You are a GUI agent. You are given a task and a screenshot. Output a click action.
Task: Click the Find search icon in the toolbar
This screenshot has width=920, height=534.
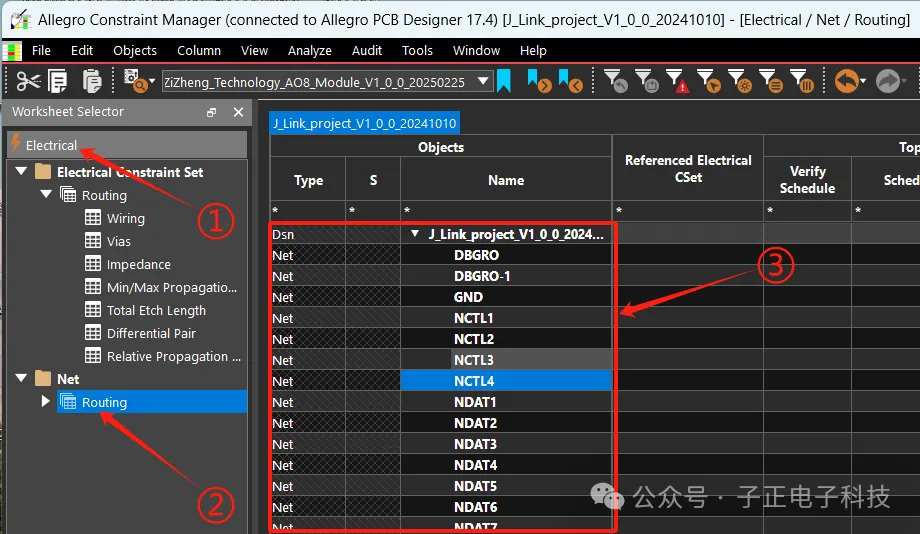[x=136, y=81]
